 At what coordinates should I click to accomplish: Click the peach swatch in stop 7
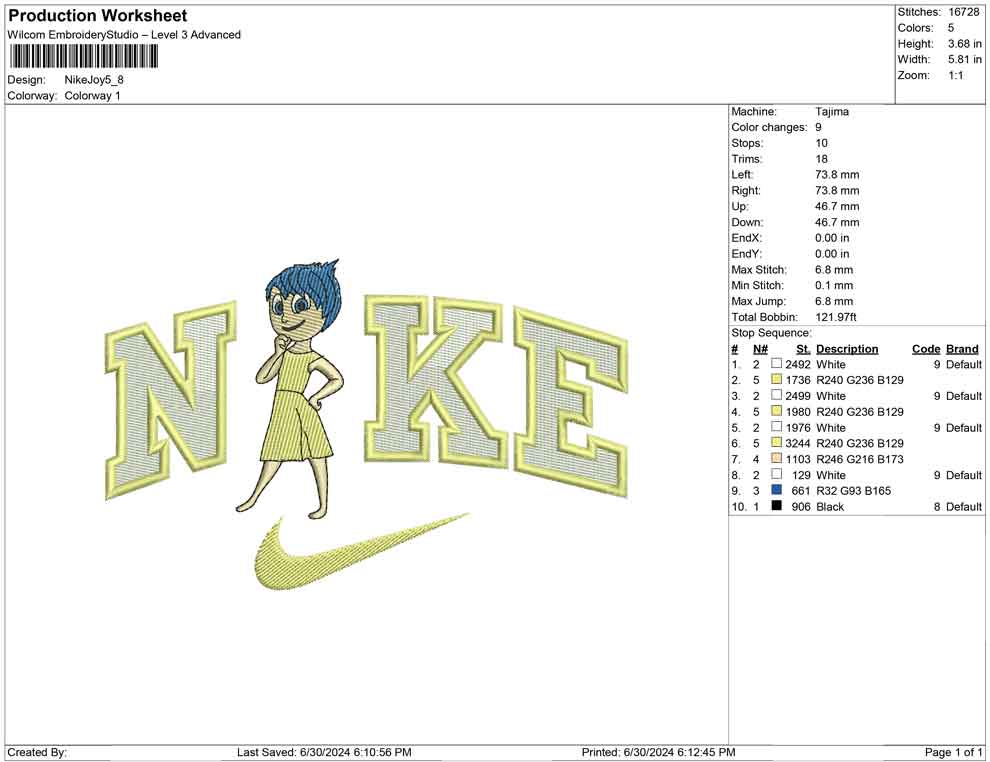777,458
